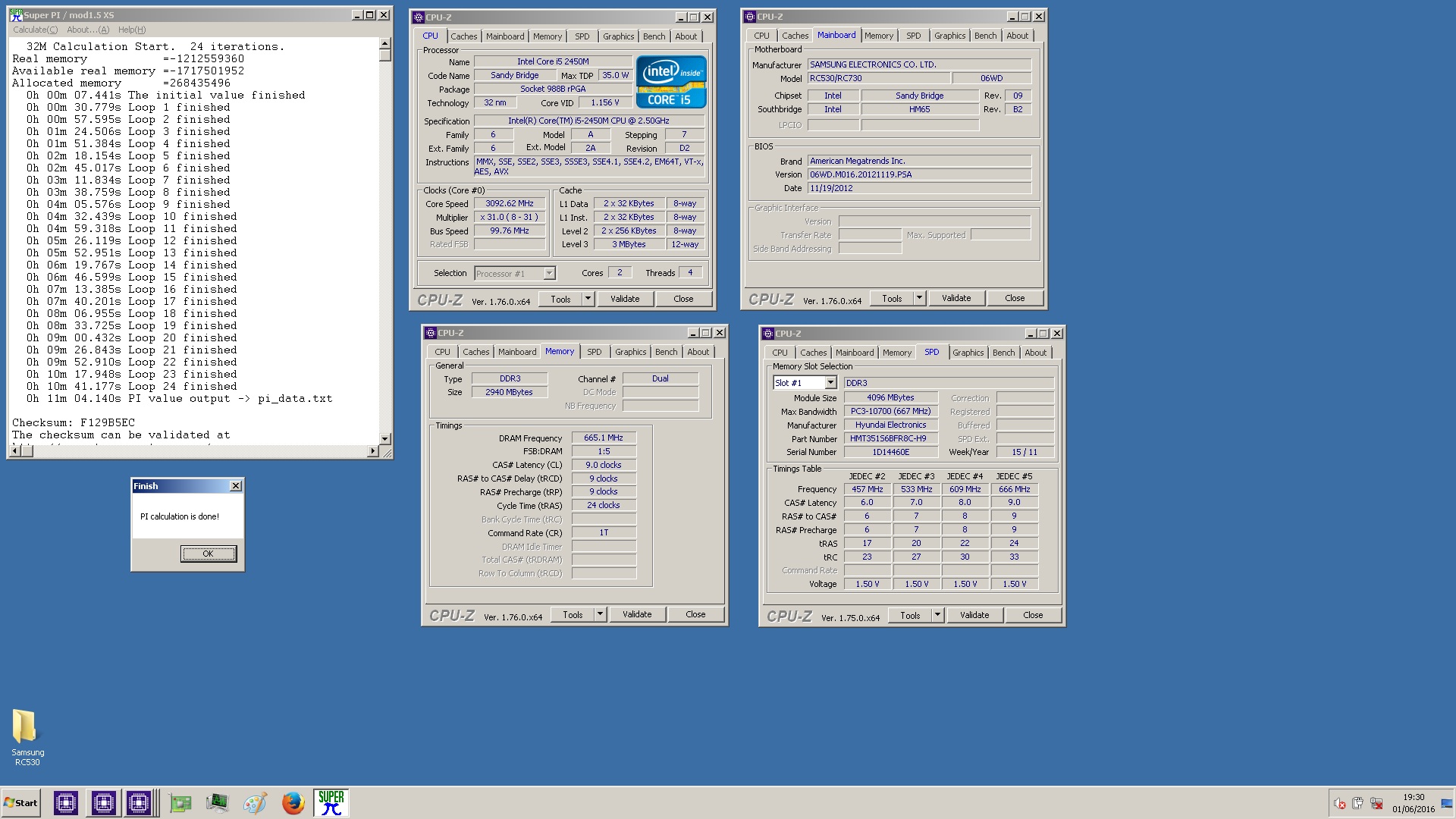Click the JEDEC #5 frequency 666 MHz cell
Viewport: 1456px width, 819px height.
[x=1014, y=489]
